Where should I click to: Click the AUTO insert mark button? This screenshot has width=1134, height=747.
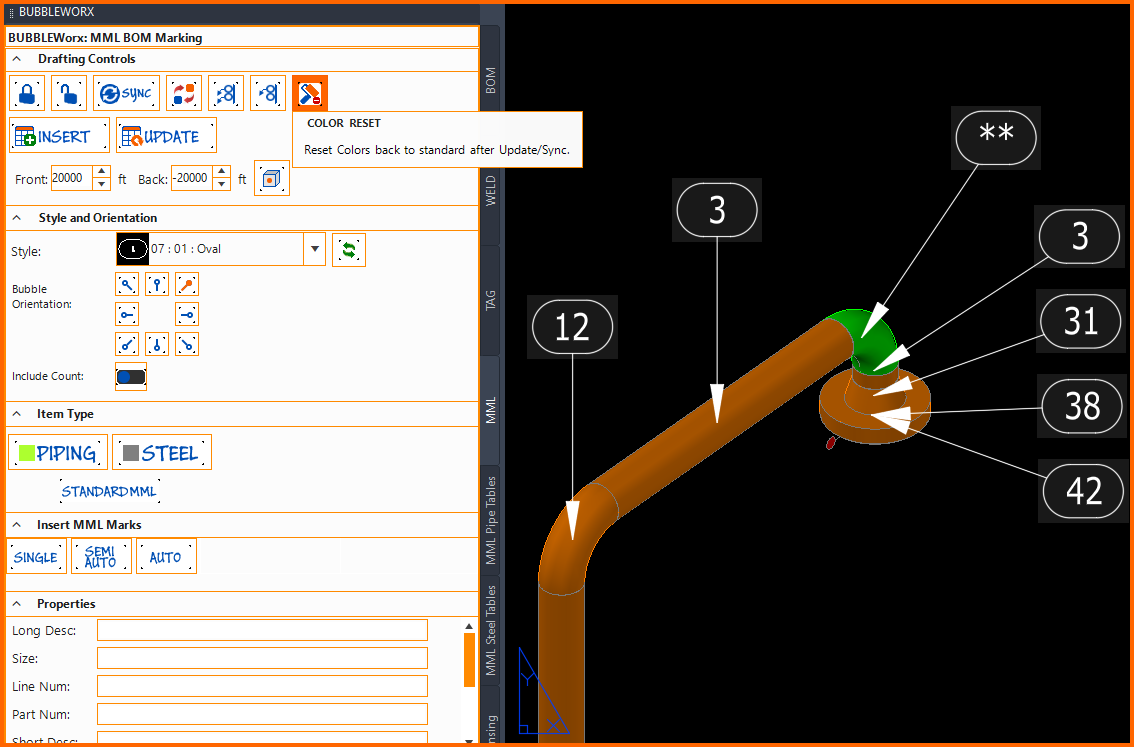click(166, 557)
